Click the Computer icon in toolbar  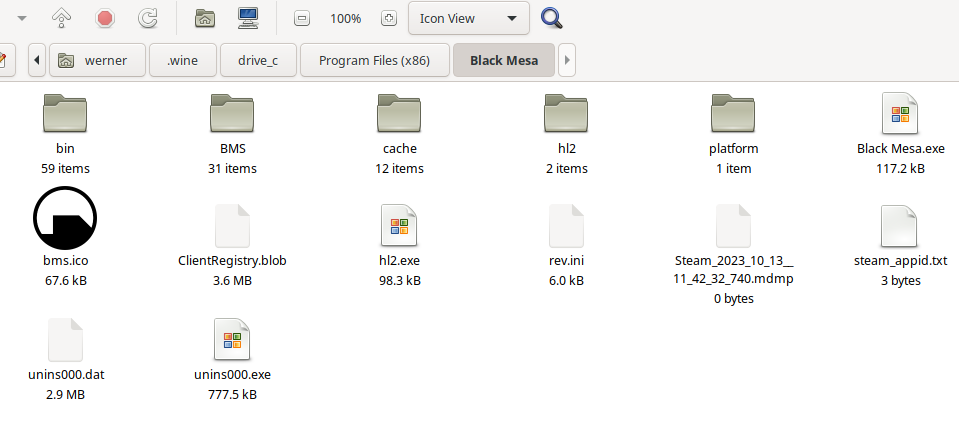click(250, 18)
